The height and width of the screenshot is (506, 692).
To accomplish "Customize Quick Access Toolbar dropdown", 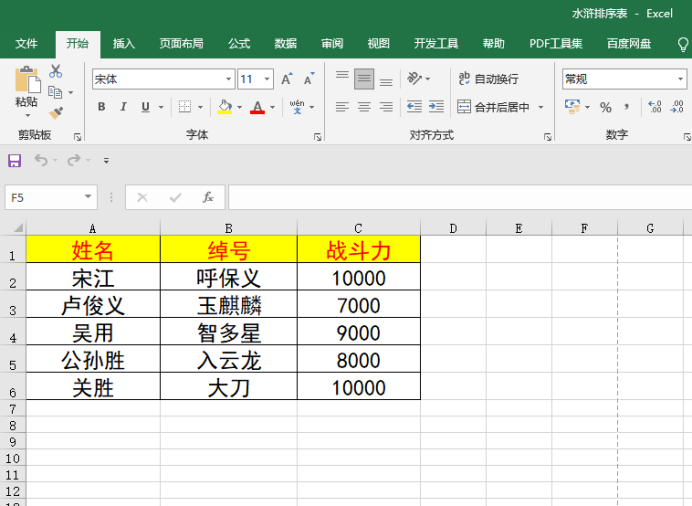I will tap(106, 161).
